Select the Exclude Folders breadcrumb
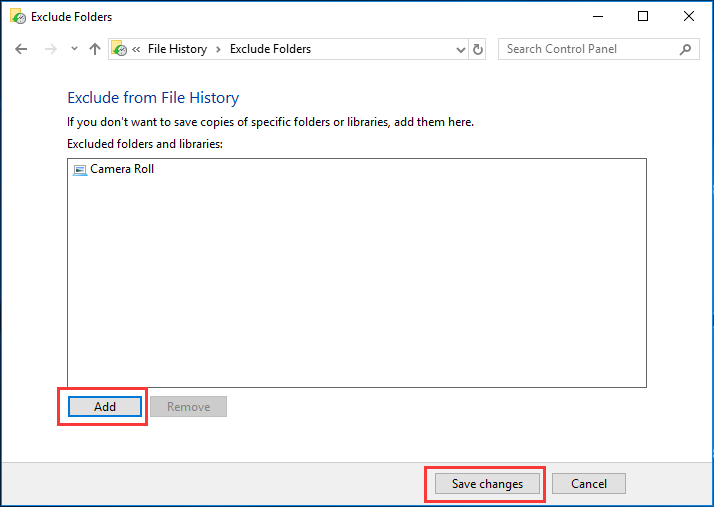Screen dimensions: 714x507 (270, 49)
